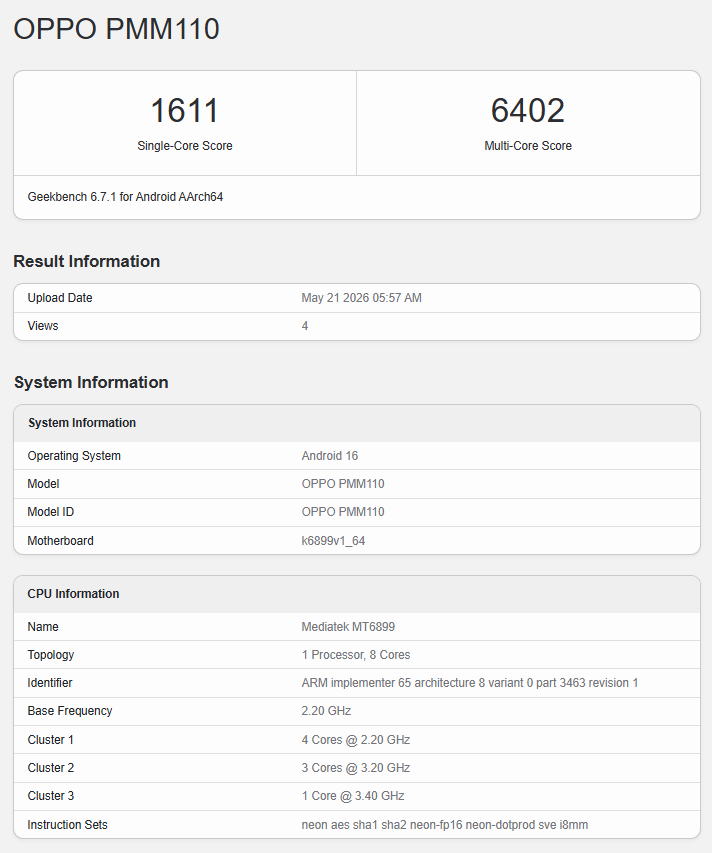This screenshot has width=712, height=853.
Task: Click the Identifier row label
Action: point(50,683)
